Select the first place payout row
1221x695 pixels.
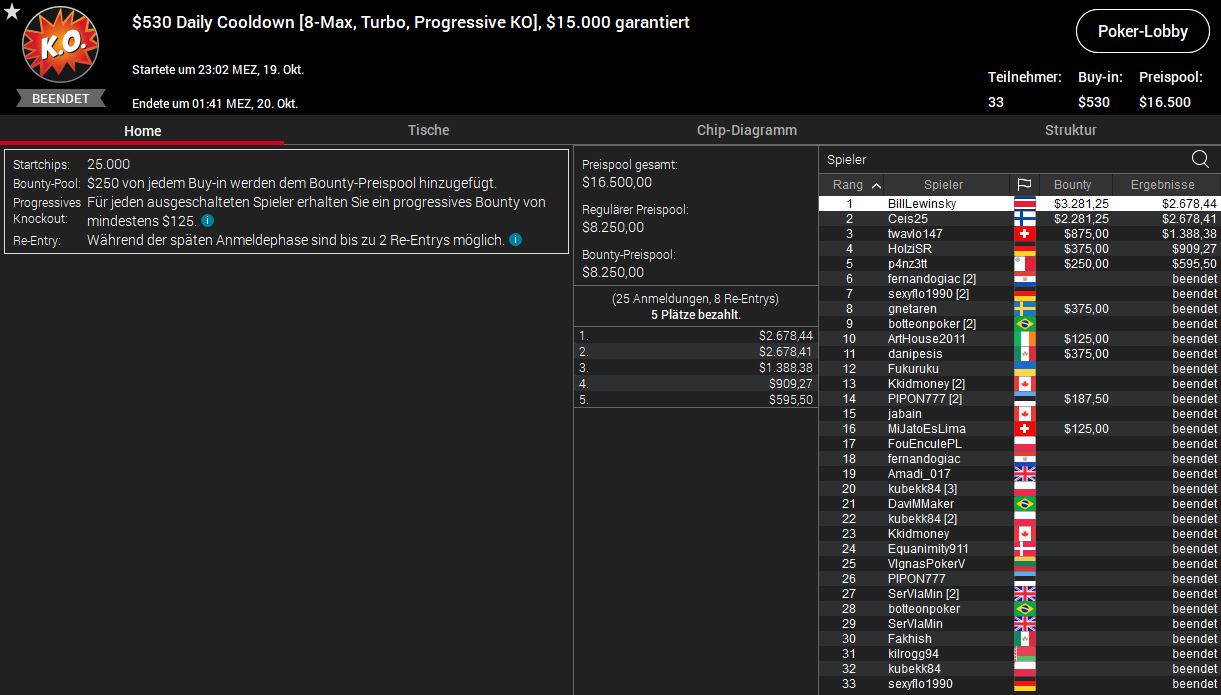[695, 336]
